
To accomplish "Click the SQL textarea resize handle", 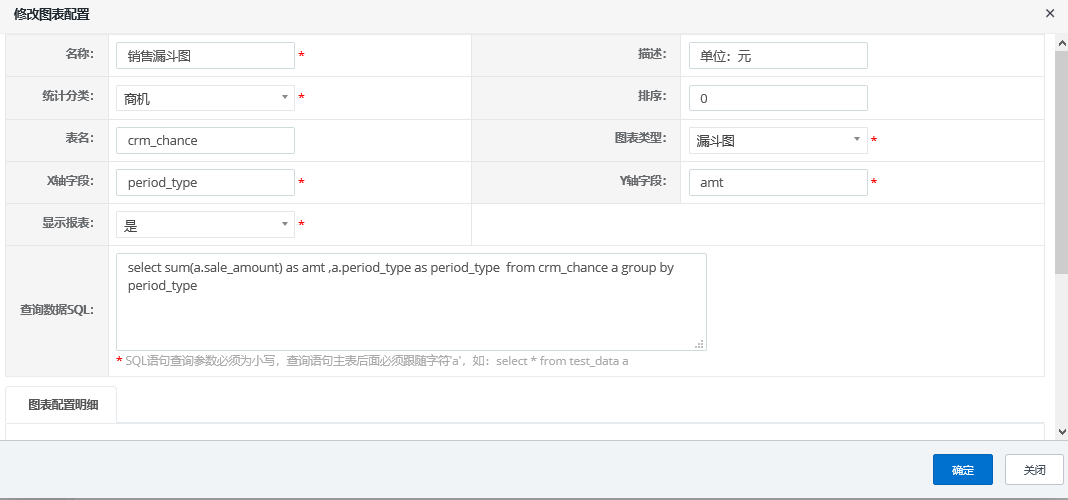I will (x=700, y=344).
